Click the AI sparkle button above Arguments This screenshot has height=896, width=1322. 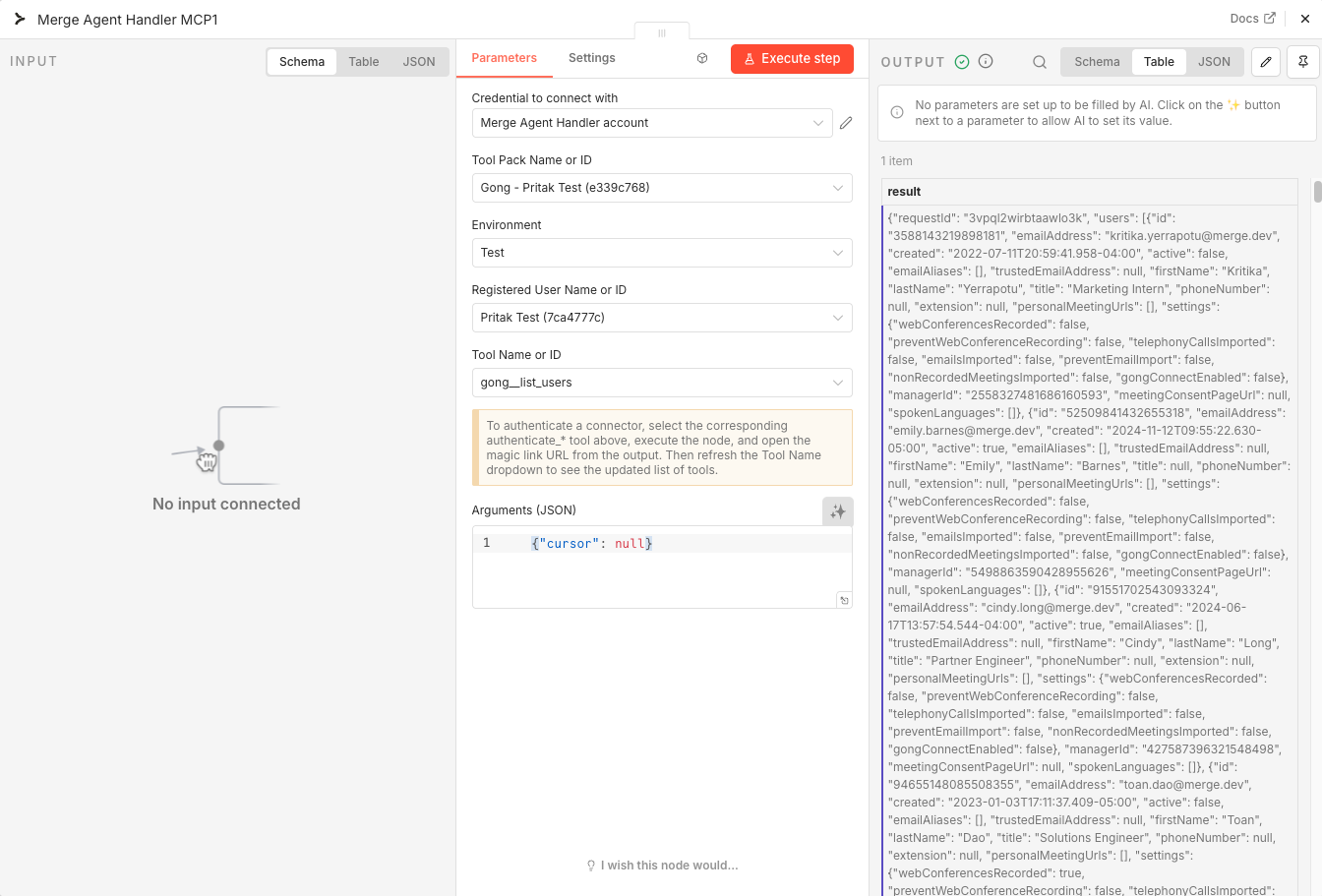click(838, 511)
